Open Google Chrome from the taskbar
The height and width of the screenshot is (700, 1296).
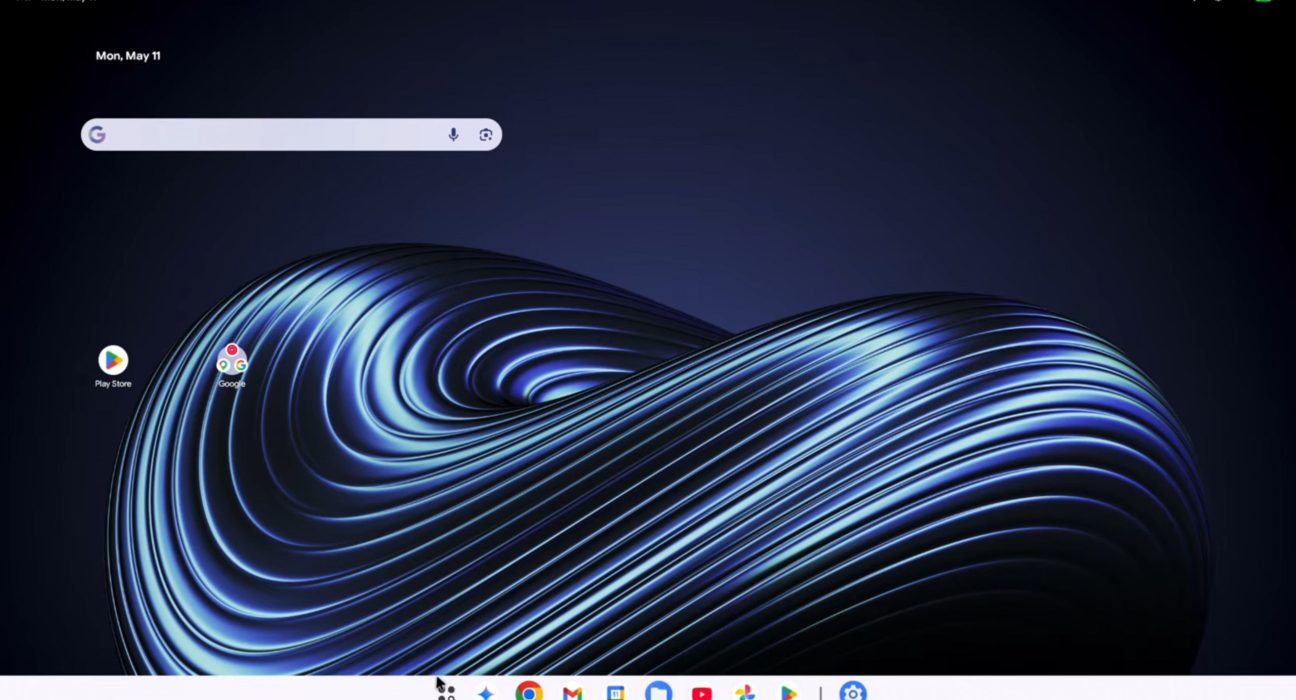click(x=529, y=692)
